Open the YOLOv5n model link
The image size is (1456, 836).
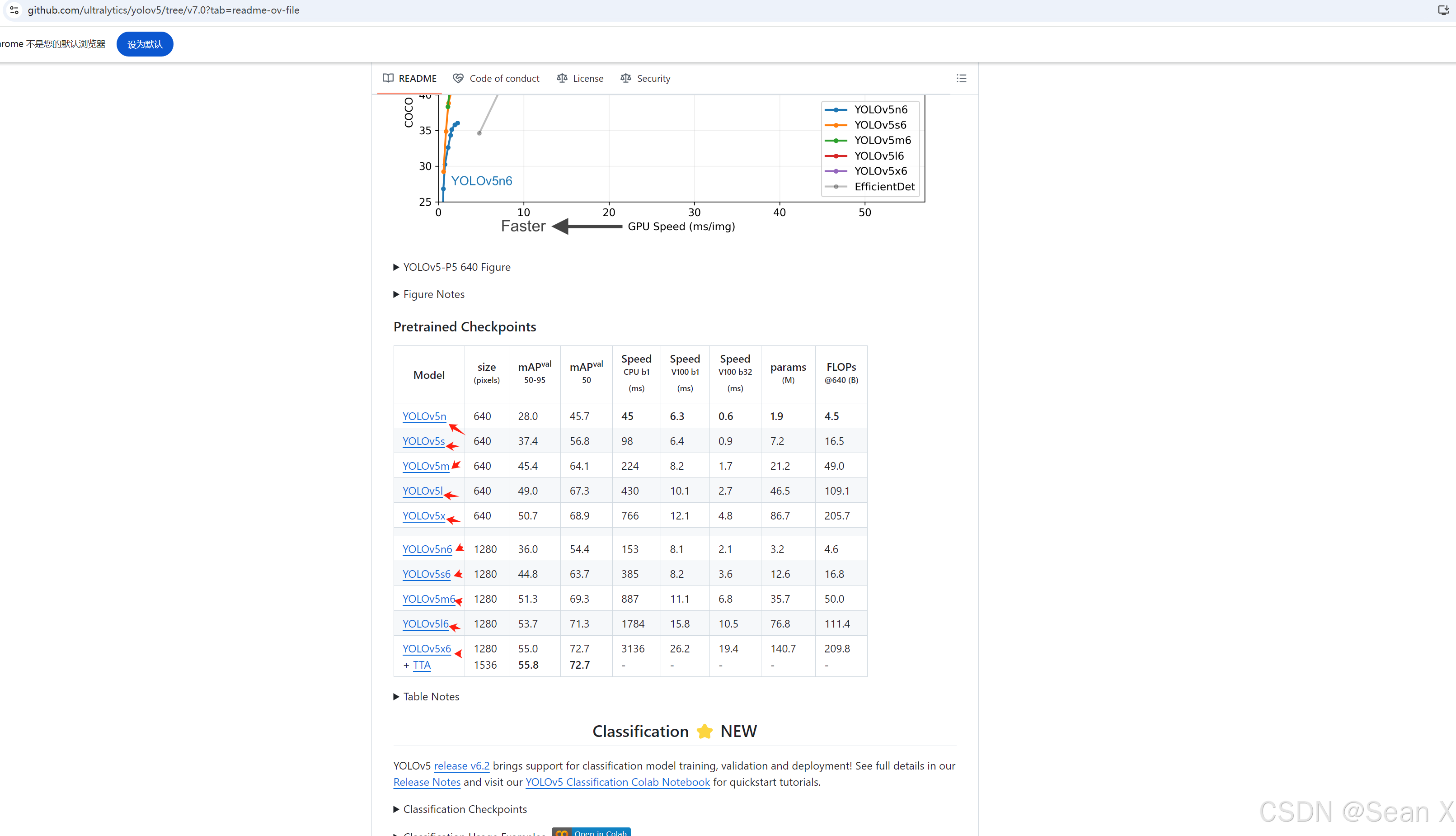click(x=424, y=416)
